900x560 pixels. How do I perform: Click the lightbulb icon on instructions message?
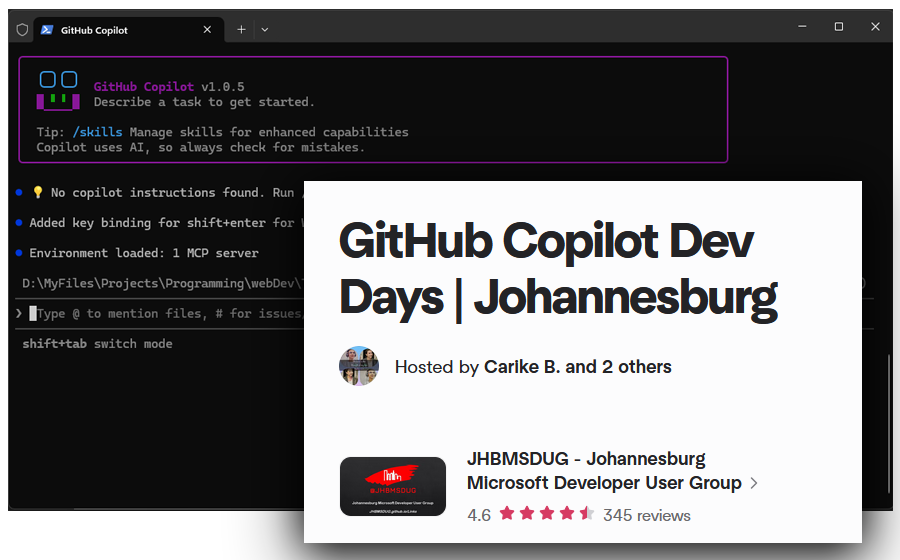click(38, 192)
